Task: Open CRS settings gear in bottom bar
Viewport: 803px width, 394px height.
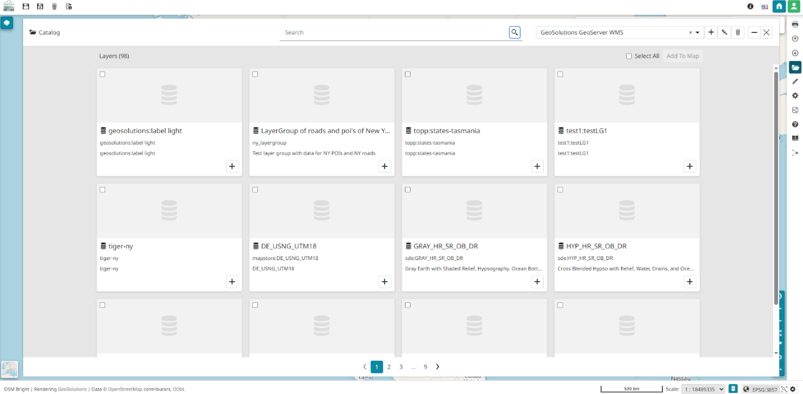Action: 793,389
